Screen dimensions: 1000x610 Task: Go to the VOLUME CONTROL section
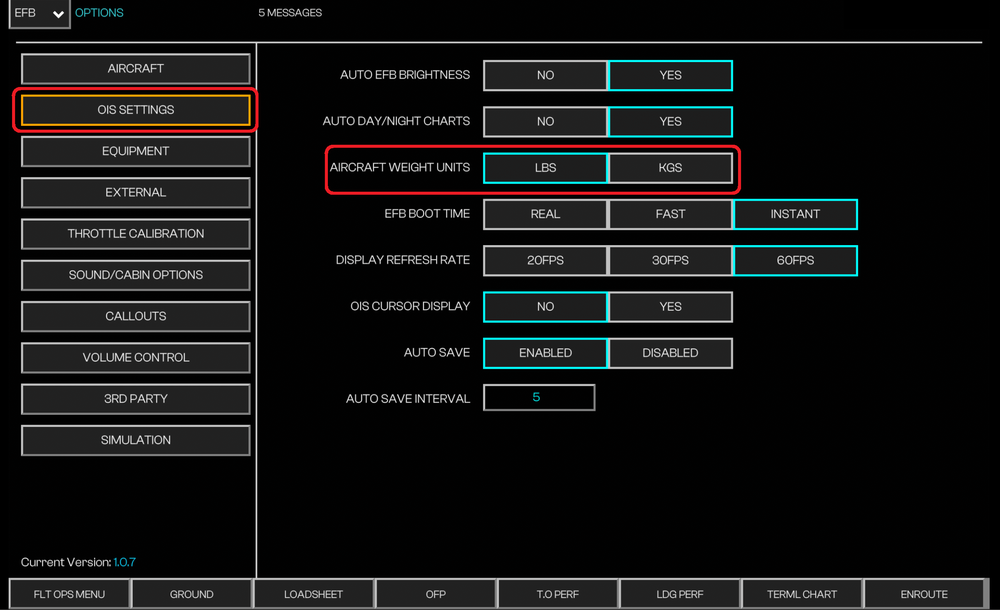pyautogui.click(x=136, y=357)
